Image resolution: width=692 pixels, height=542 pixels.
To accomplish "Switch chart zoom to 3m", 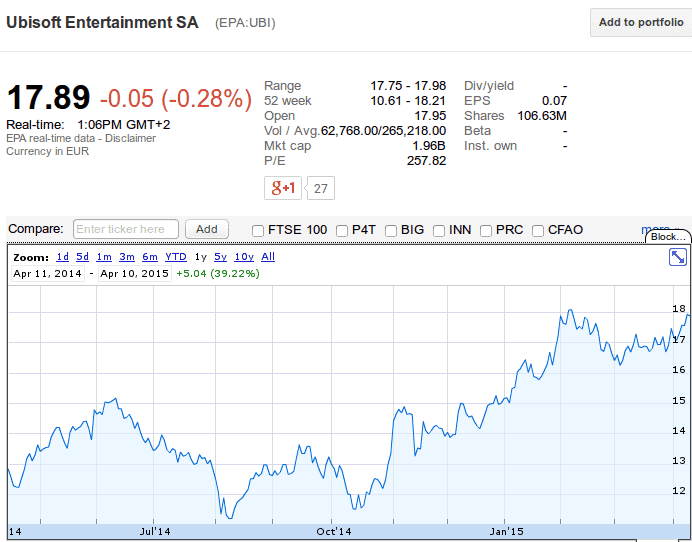I will 127,257.
